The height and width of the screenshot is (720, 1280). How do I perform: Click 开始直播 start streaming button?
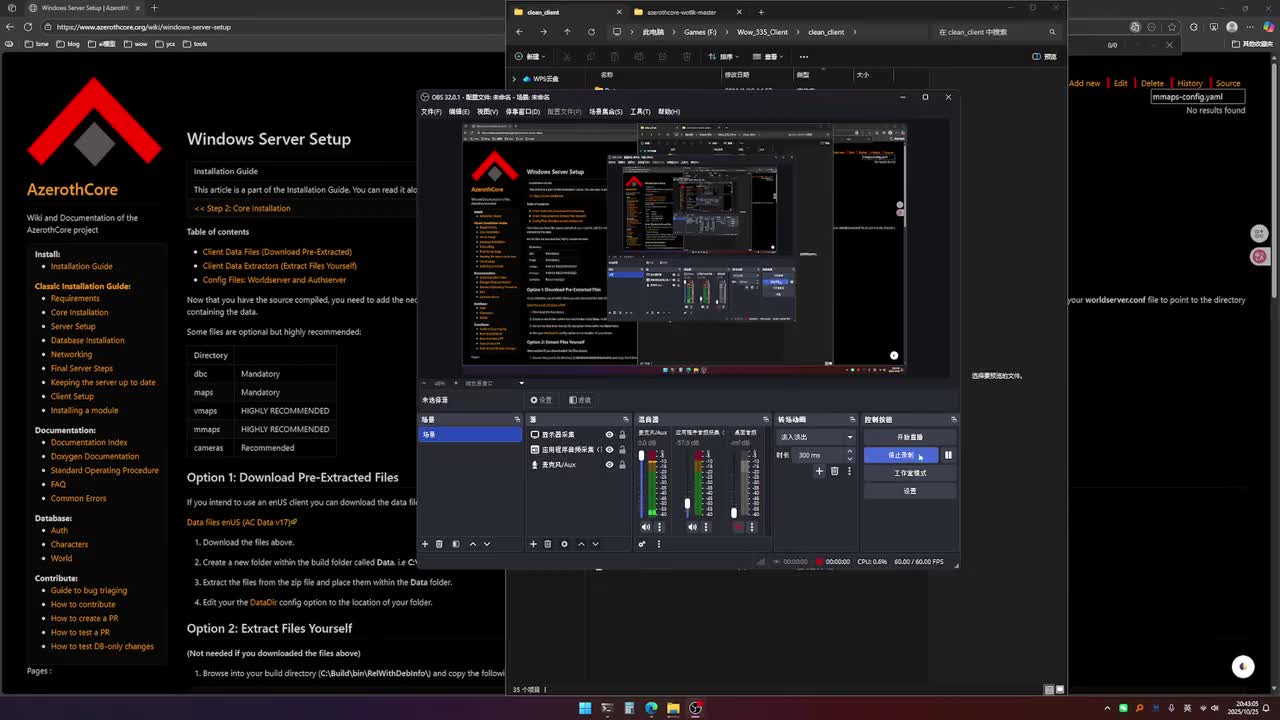pyautogui.click(x=910, y=437)
